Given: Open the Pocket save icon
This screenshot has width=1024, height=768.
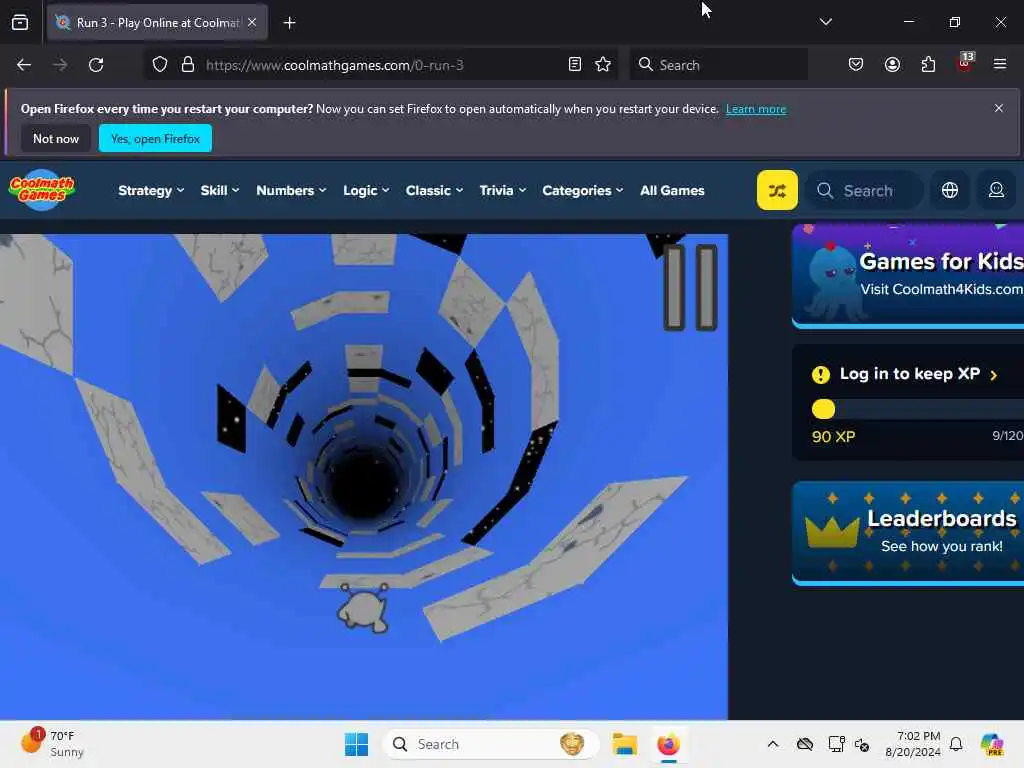Looking at the screenshot, I should pos(856,65).
